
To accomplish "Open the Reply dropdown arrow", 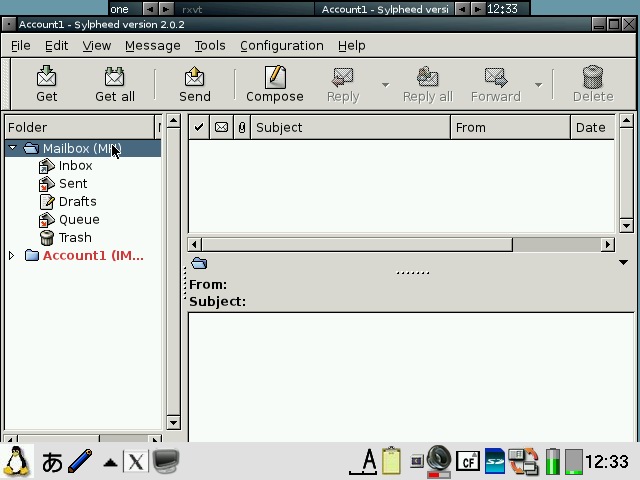I will [x=385, y=85].
